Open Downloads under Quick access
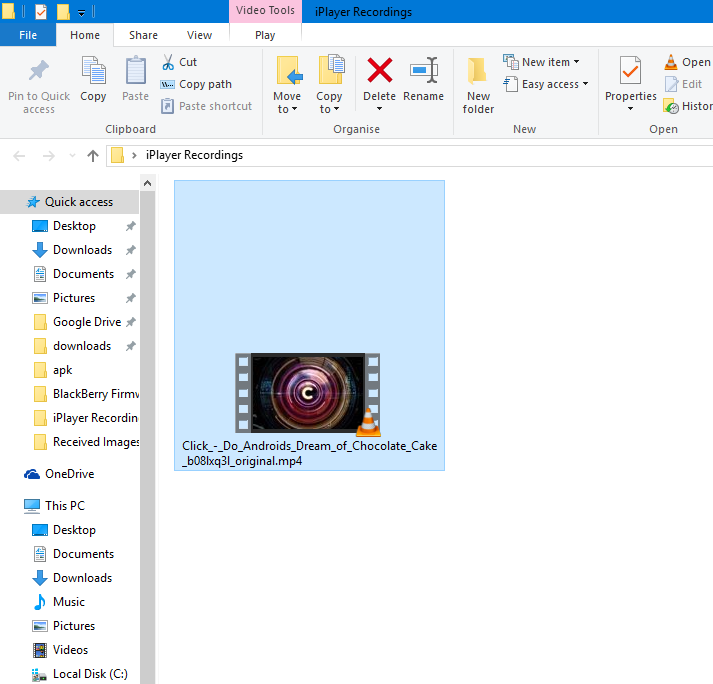Viewport: 713px width, 684px height. 82,250
